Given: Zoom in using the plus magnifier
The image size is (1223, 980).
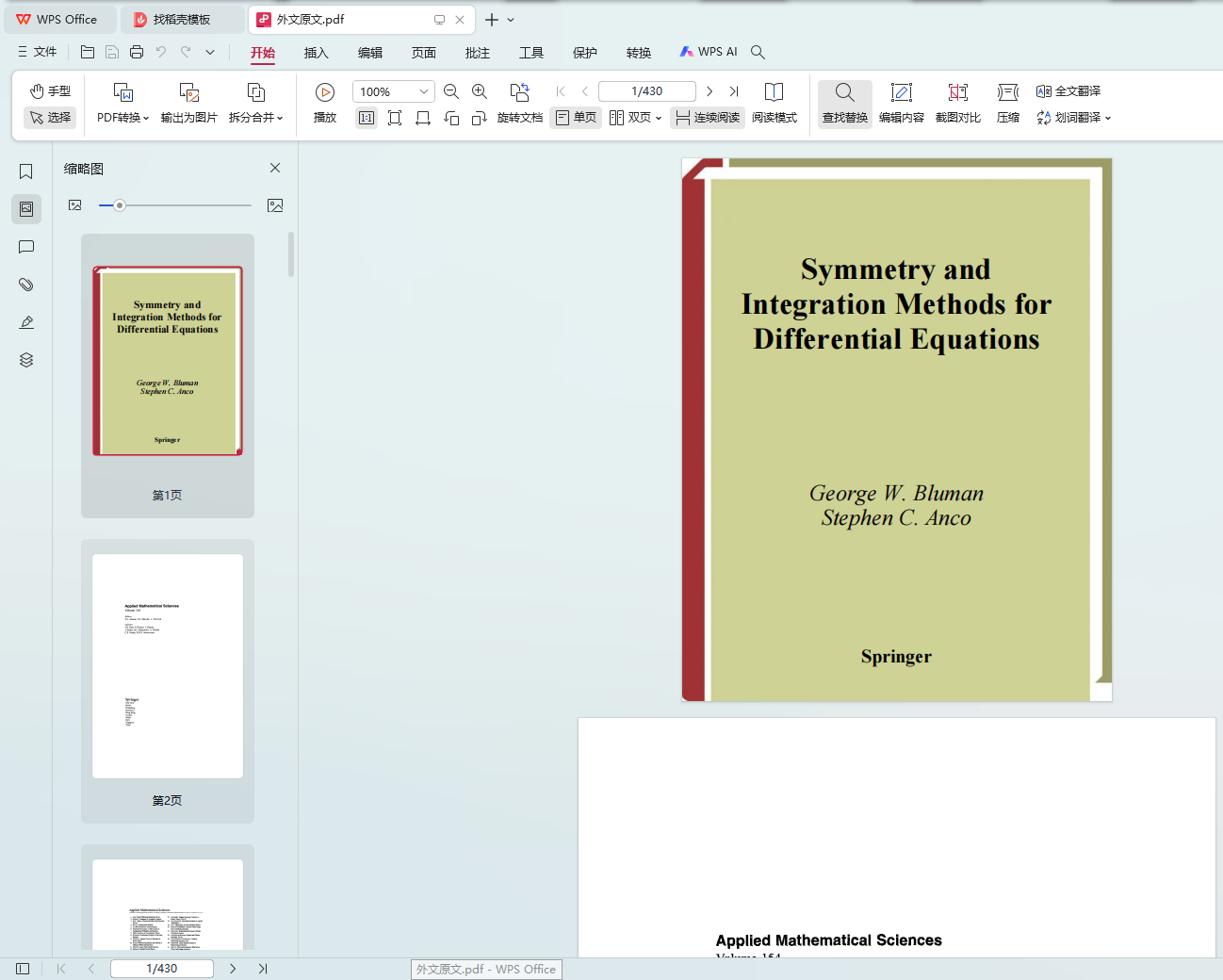Looking at the screenshot, I should pyautogui.click(x=480, y=91).
